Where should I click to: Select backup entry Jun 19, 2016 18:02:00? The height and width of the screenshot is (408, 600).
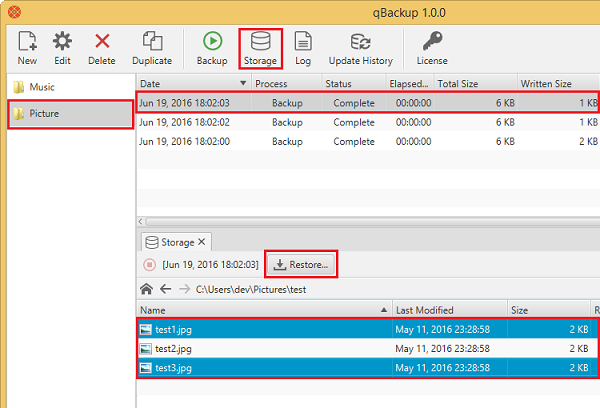pos(368,141)
